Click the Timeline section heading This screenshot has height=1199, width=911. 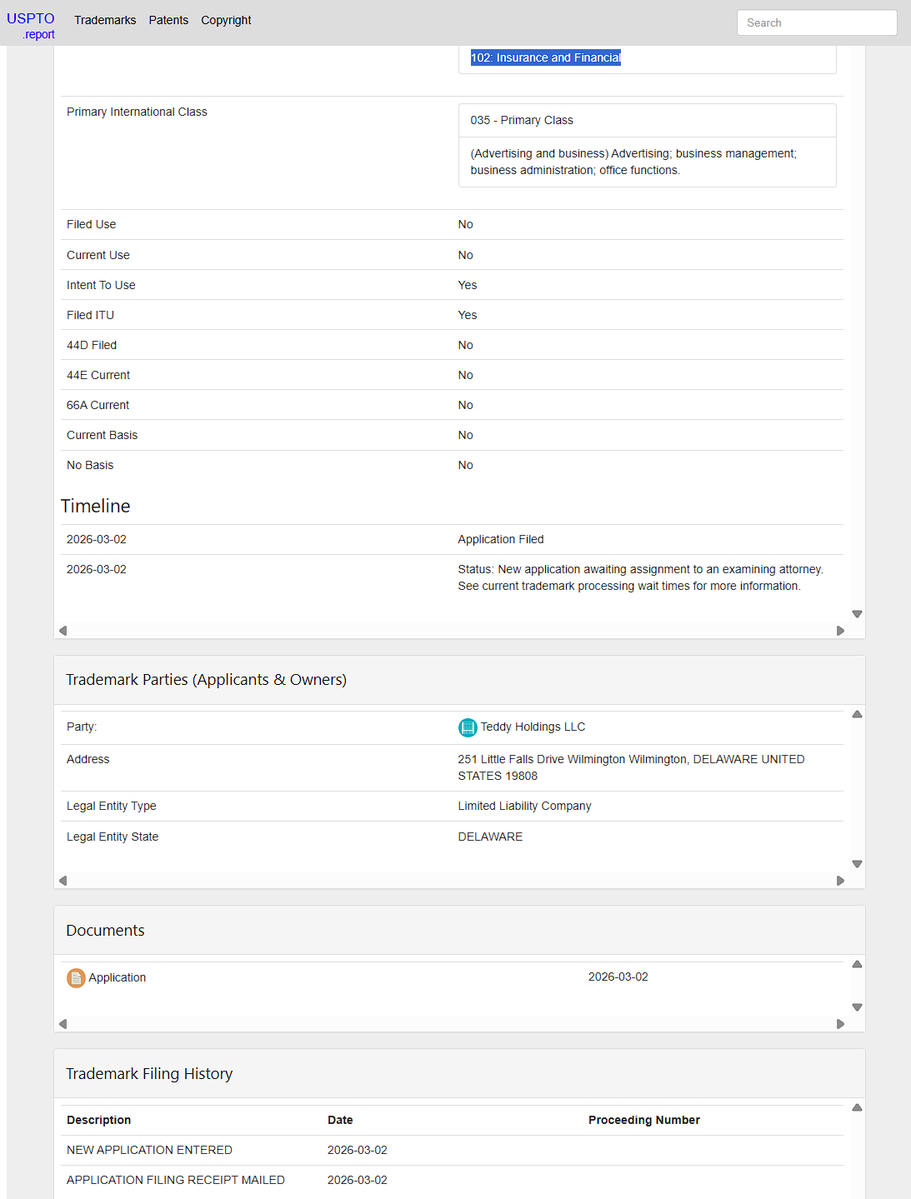[96, 505]
